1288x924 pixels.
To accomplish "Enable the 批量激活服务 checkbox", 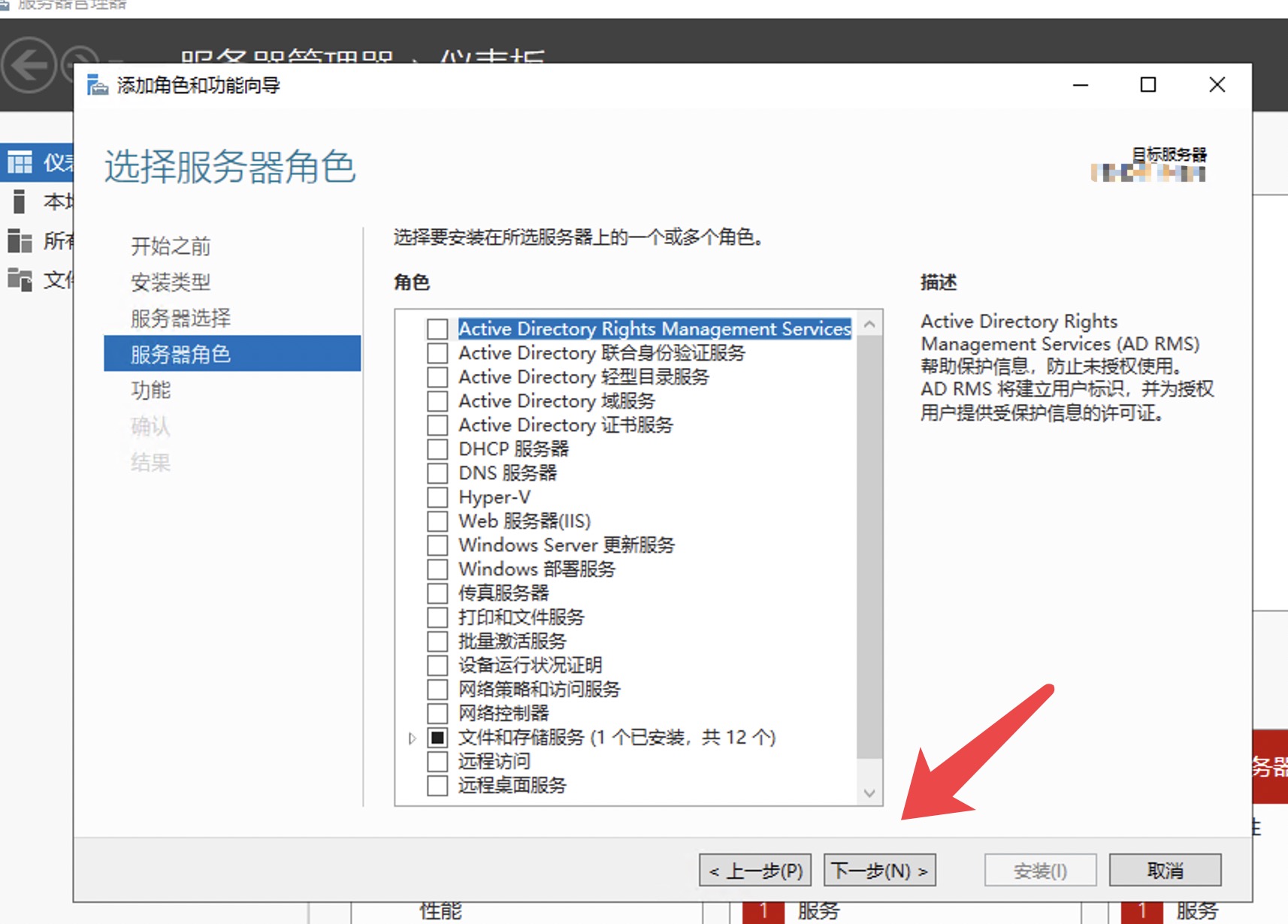I will tap(437, 642).
